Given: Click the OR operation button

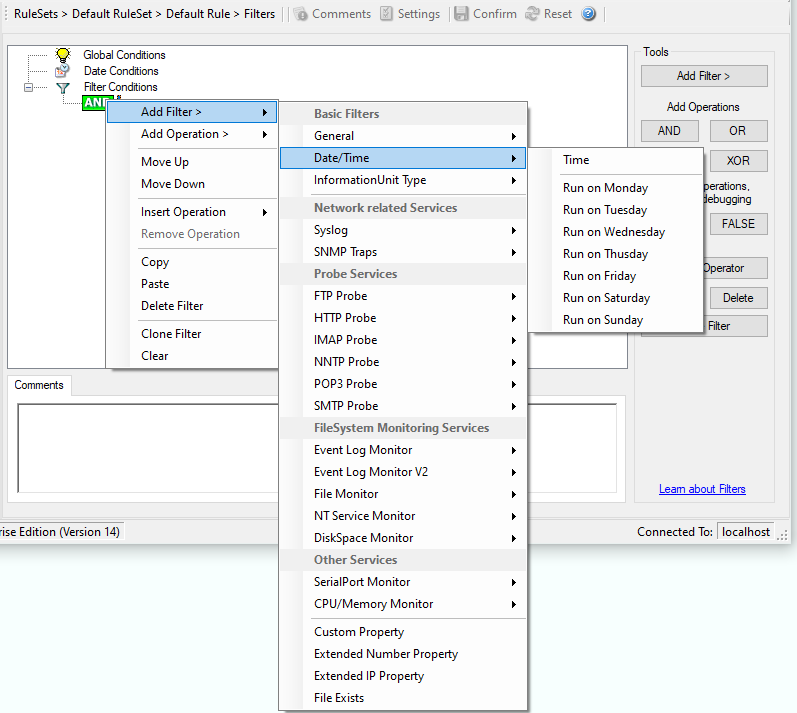Looking at the screenshot, I should pyautogui.click(x=738, y=131).
